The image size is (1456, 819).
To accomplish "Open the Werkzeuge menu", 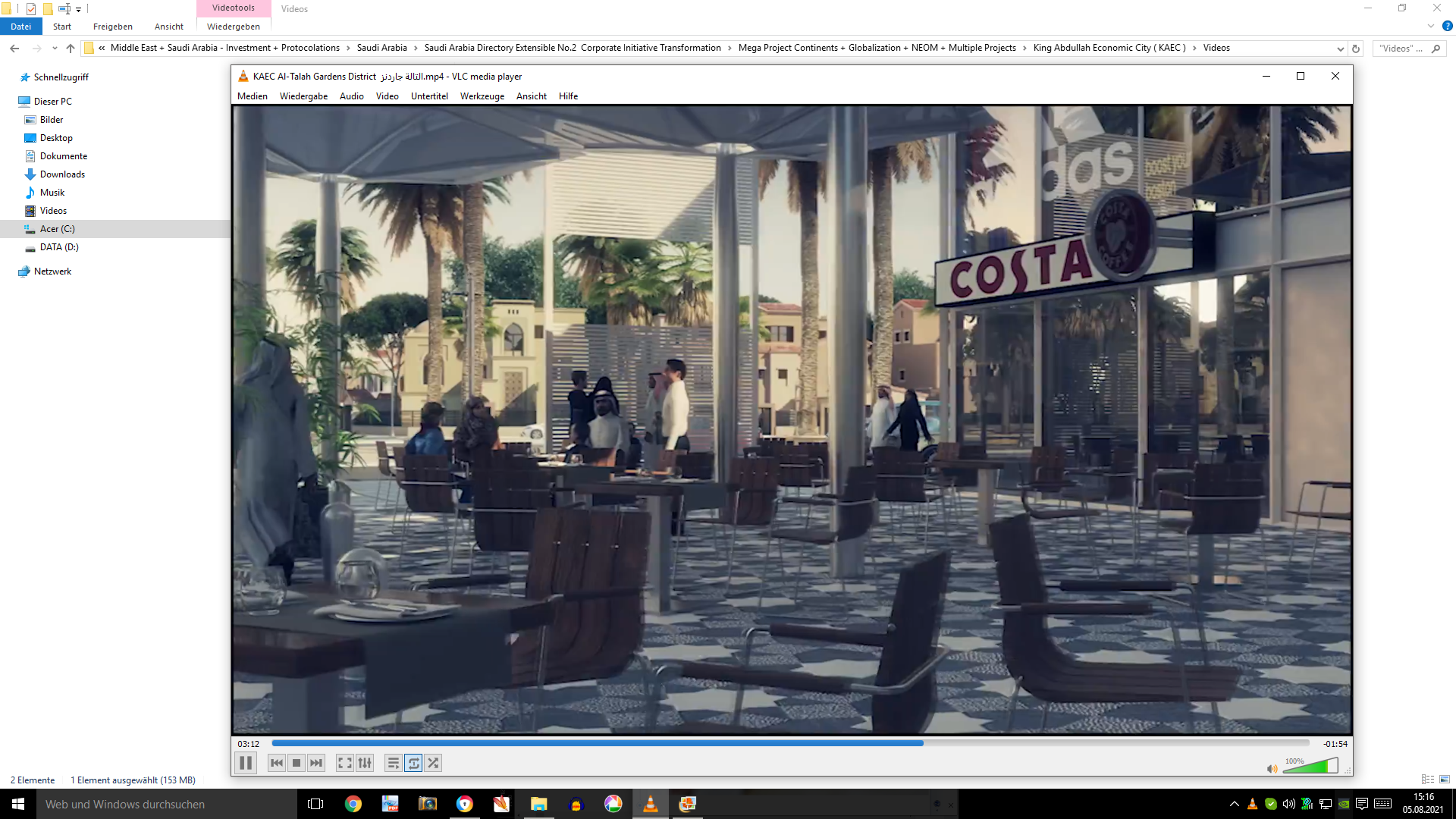I will (482, 96).
